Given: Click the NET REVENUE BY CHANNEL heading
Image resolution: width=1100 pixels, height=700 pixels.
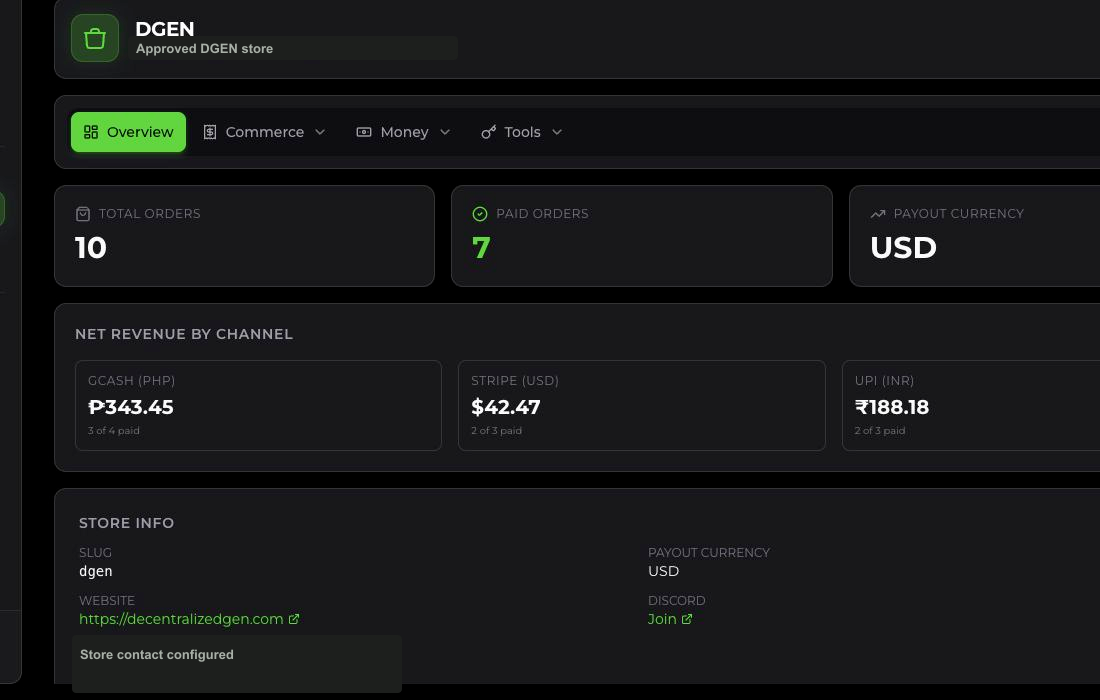Looking at the screenshot, I should (x=184, y=334).
